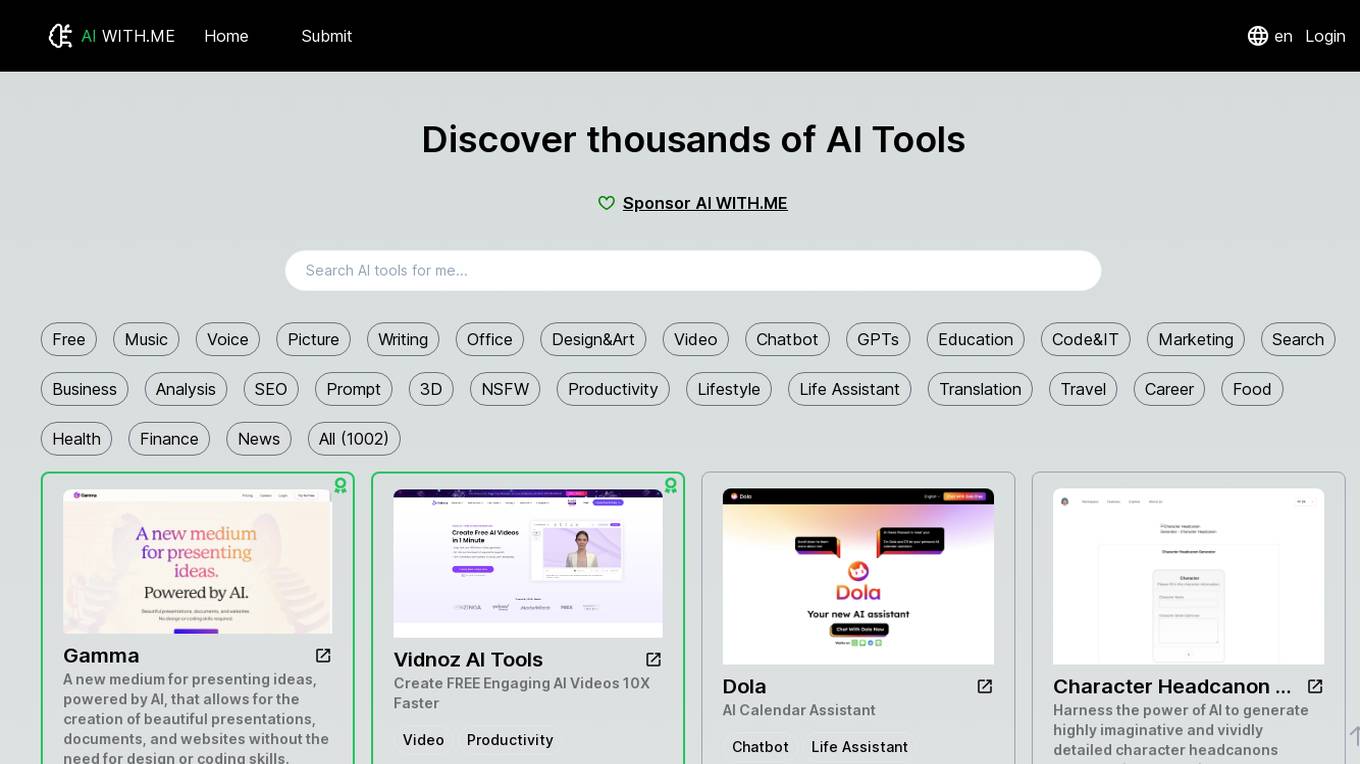Open the Submit menu item

pos(326,36)
